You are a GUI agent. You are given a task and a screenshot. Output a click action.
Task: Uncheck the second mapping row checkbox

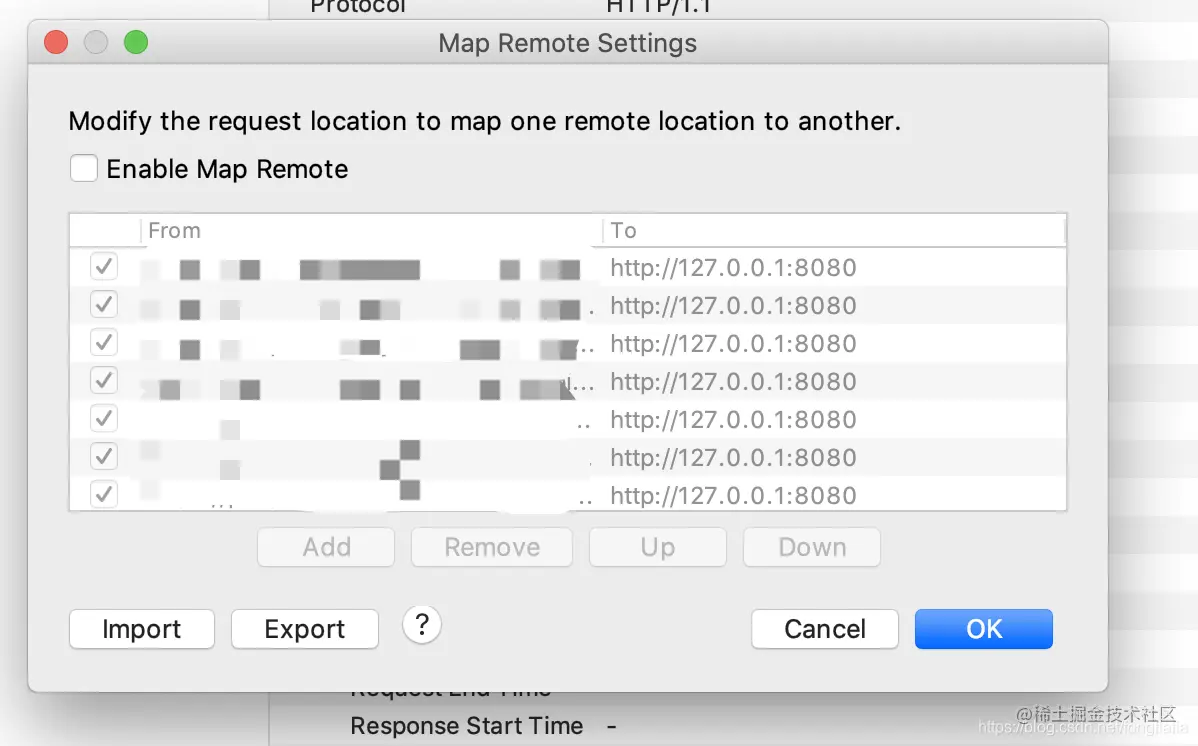click(x=104, y=304)
